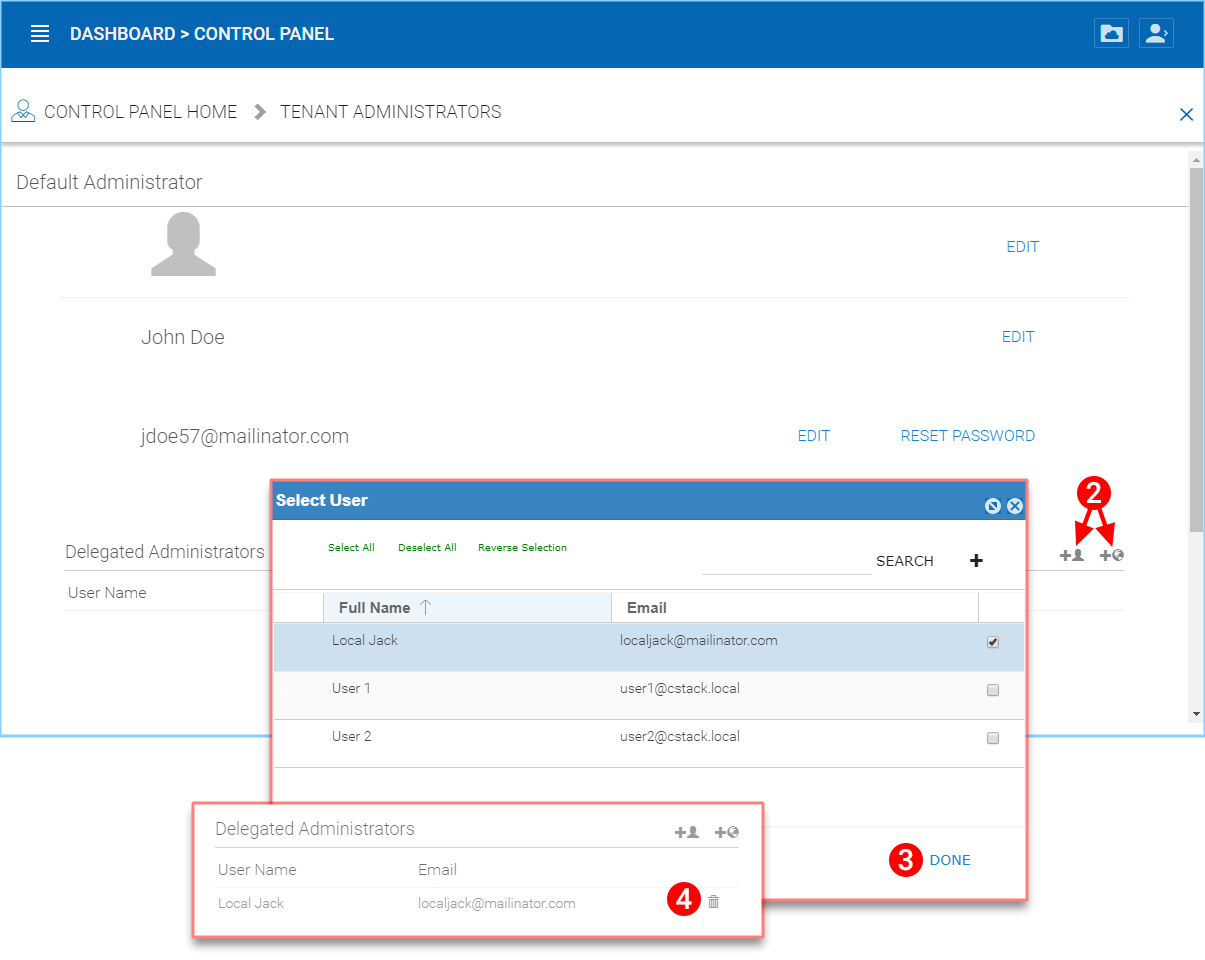
Task: Click the plus icon in Select User dialog
Action: pos(976,560)
